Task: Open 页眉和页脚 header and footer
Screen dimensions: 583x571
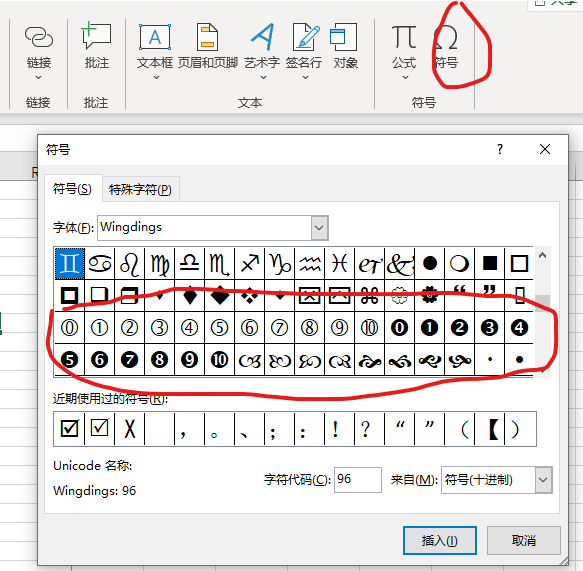Action: [208, 46]
